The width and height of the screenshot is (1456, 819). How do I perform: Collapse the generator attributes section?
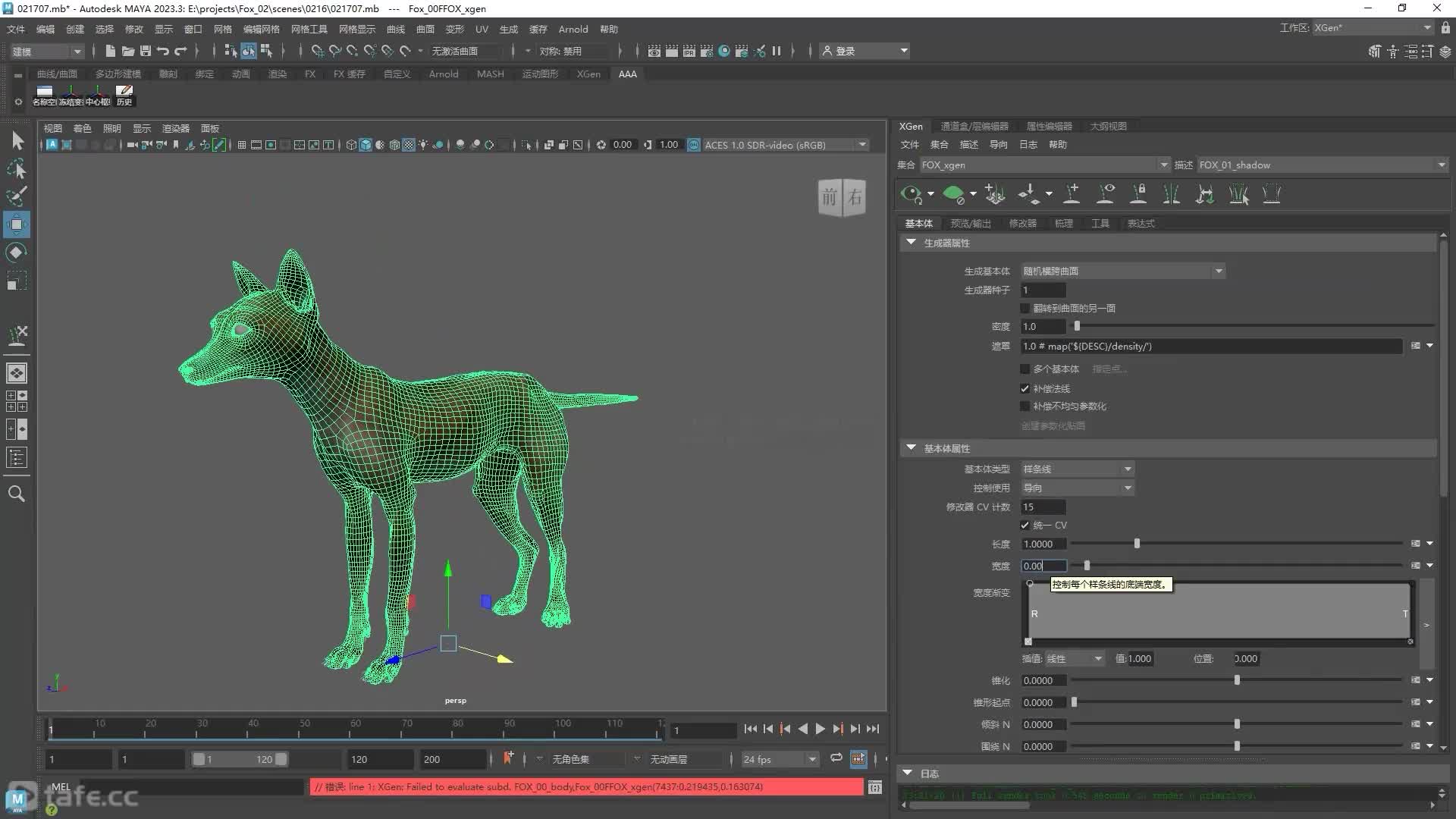point(912,243)
